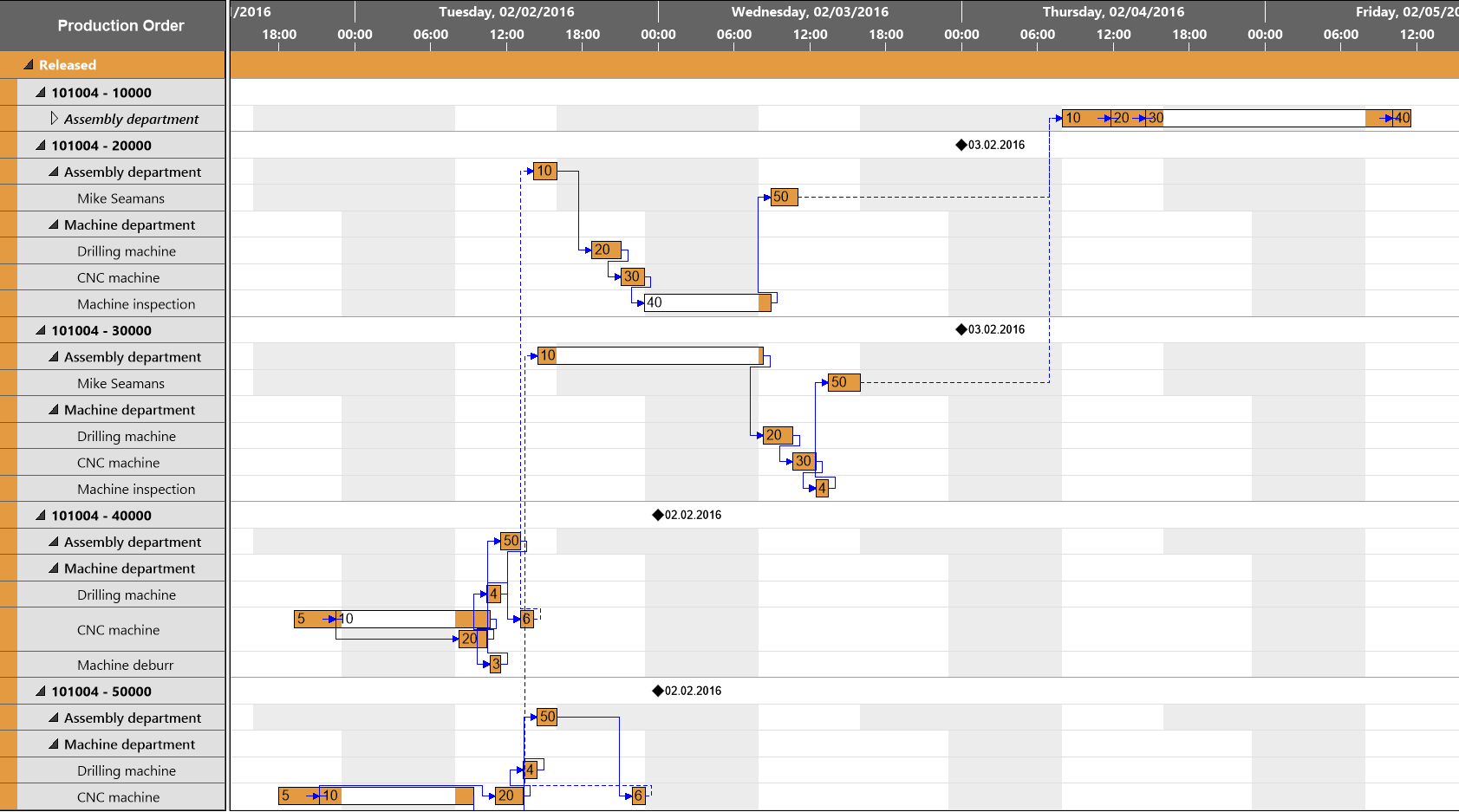Screen dimensions: 1459x812
Task: Collapse production order 101004 - 20000
Action: [x=41, y=146]
